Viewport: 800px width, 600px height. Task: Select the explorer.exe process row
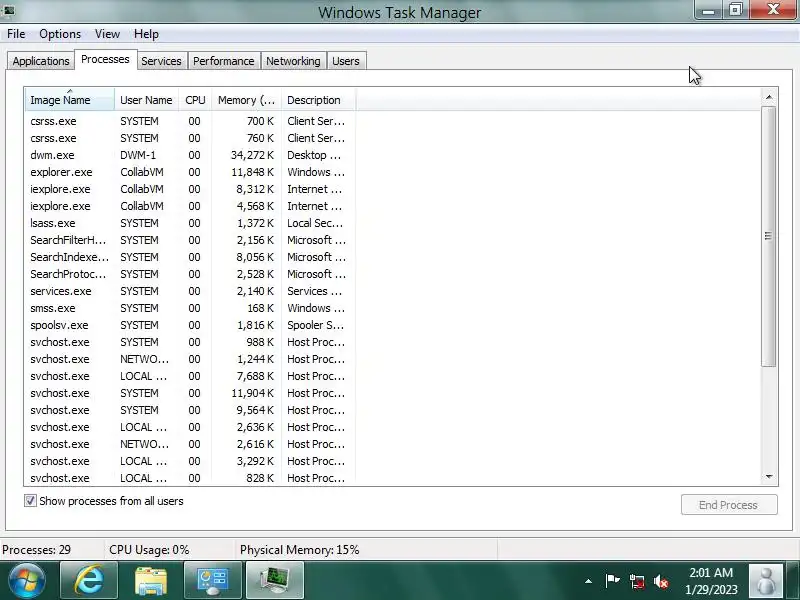[190, 172]
